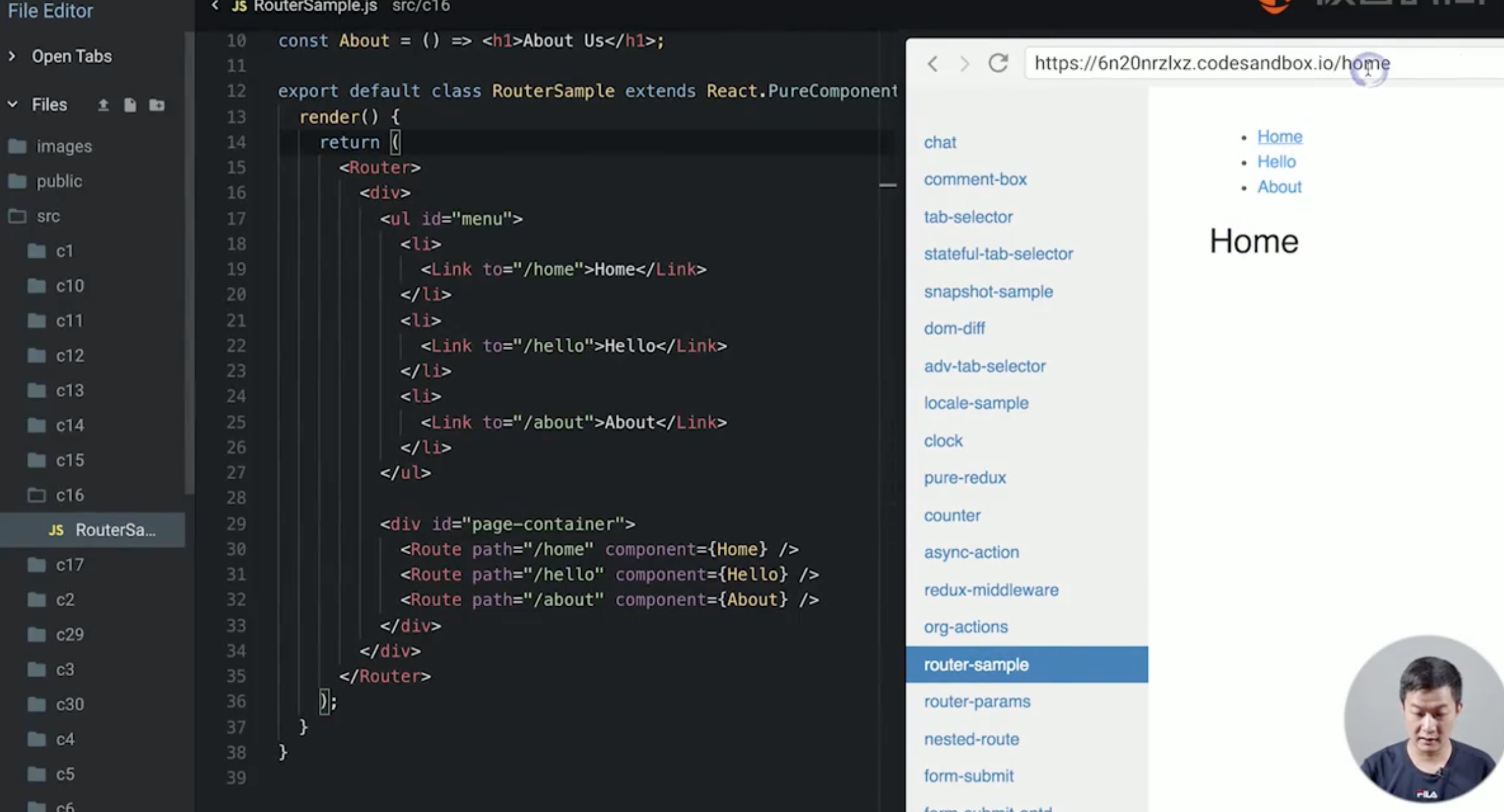
Task: Open the c16 folder
Action: pyautogui.click(x=69, y=495)
